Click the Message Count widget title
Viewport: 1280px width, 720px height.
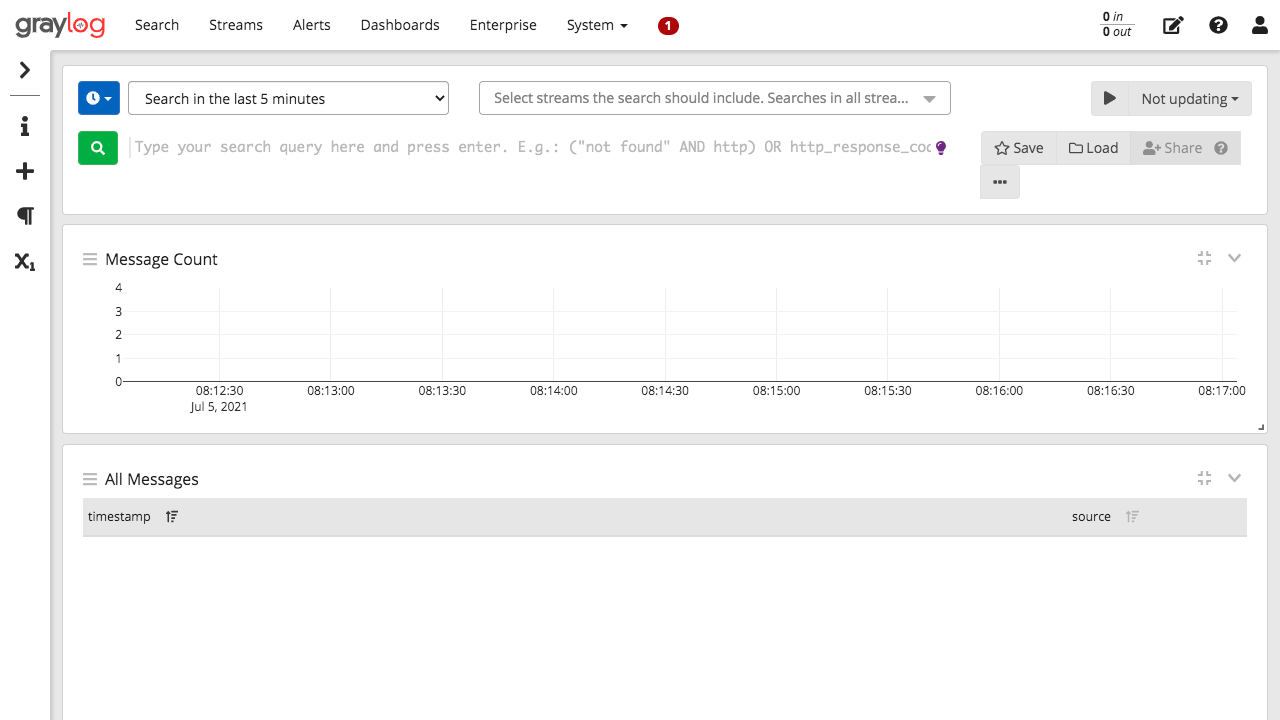[161, 259]
